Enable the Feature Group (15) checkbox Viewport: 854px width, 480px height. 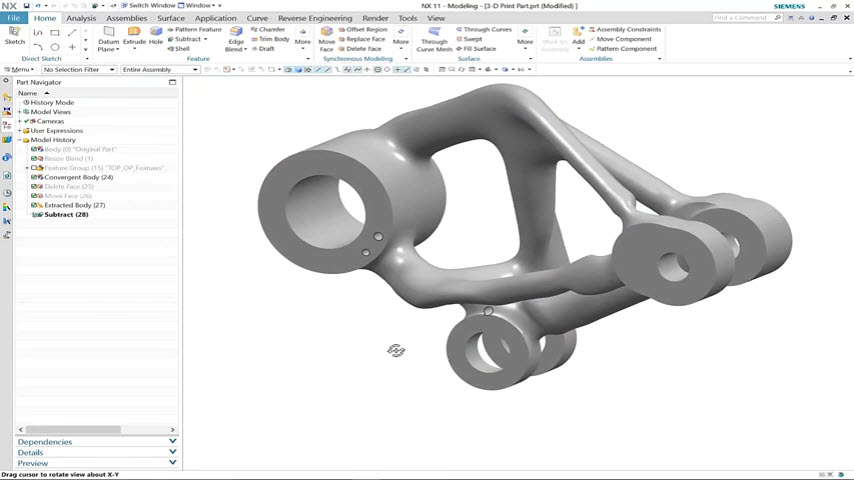(x=34, y=168)
